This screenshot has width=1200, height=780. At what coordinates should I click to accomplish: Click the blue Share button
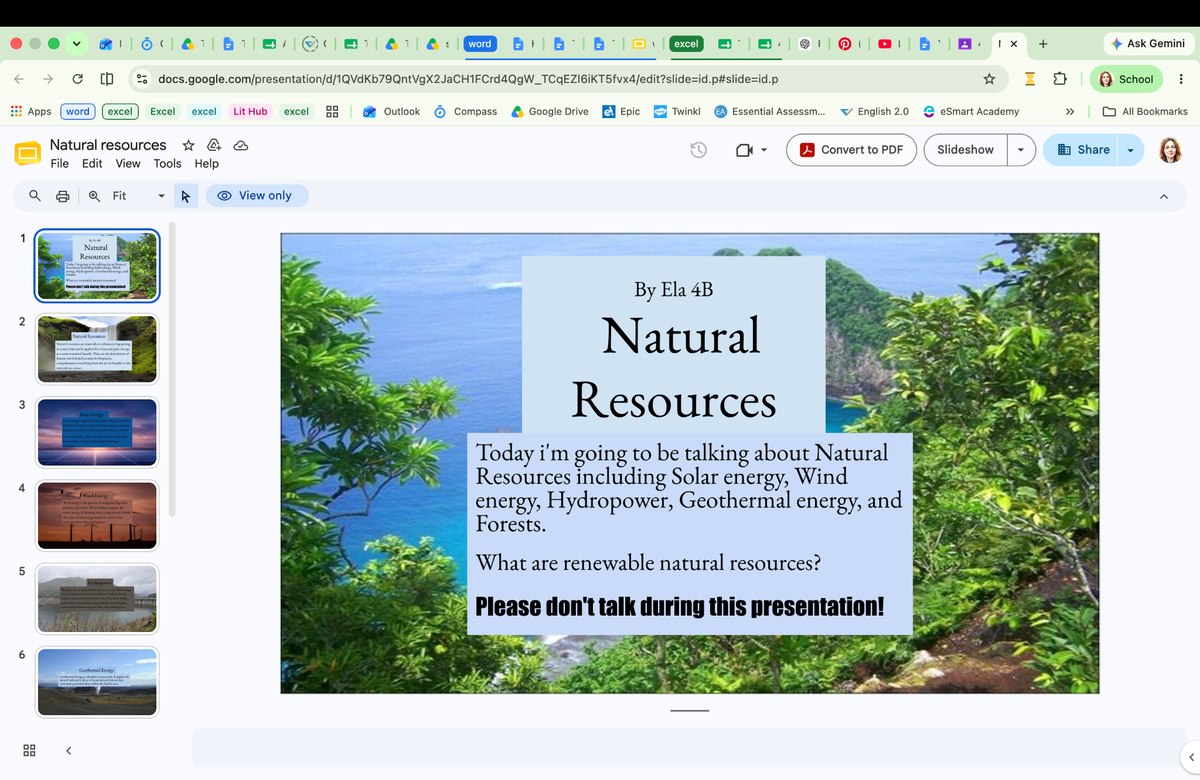click(1082, 150)
